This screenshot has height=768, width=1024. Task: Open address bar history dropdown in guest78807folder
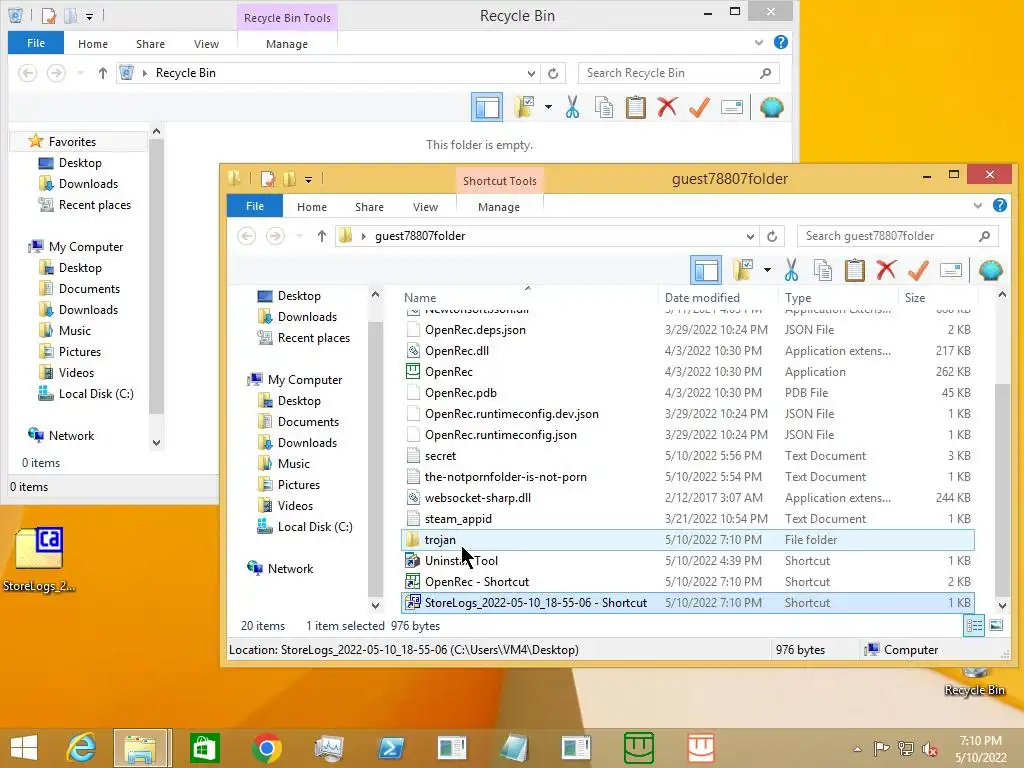[750, 236]
